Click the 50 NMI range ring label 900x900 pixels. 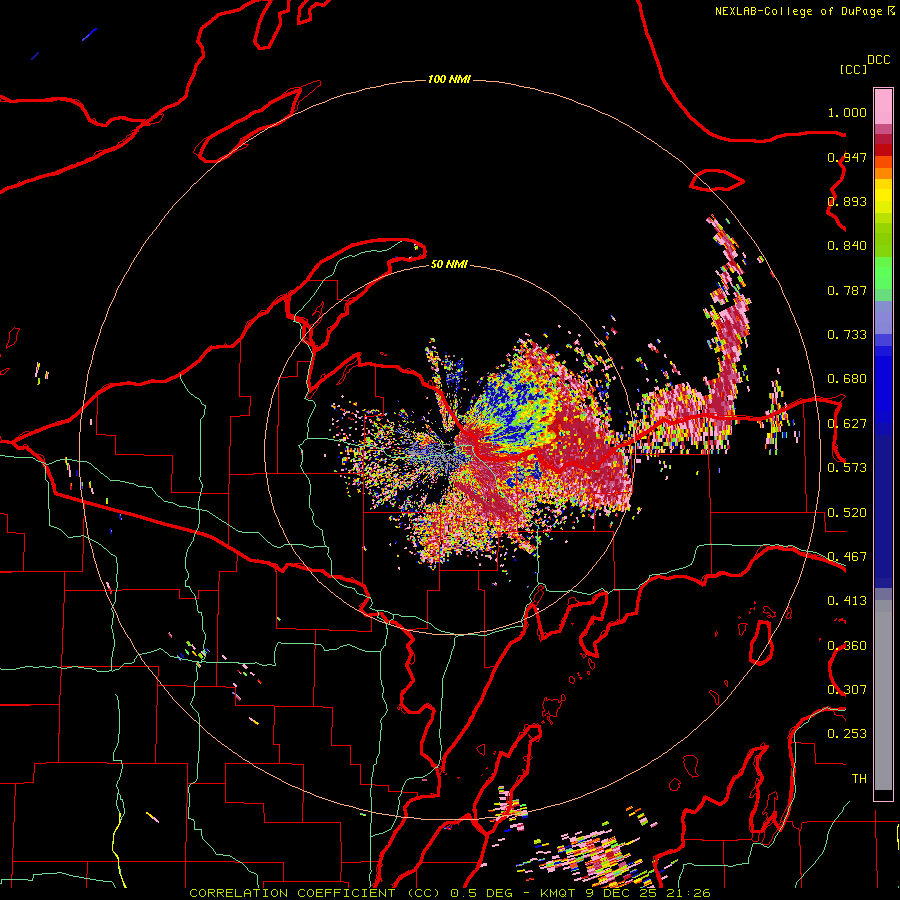tap(449, 264)
